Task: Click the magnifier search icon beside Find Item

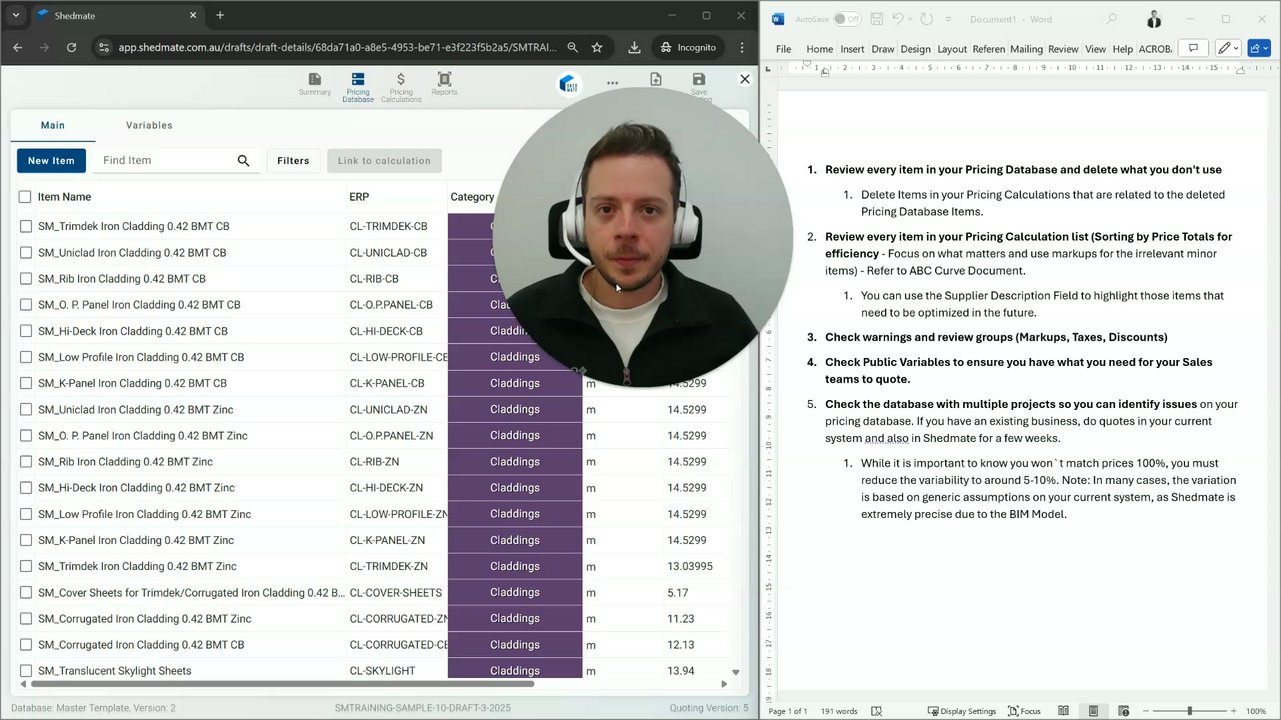Action: (243, 160)
